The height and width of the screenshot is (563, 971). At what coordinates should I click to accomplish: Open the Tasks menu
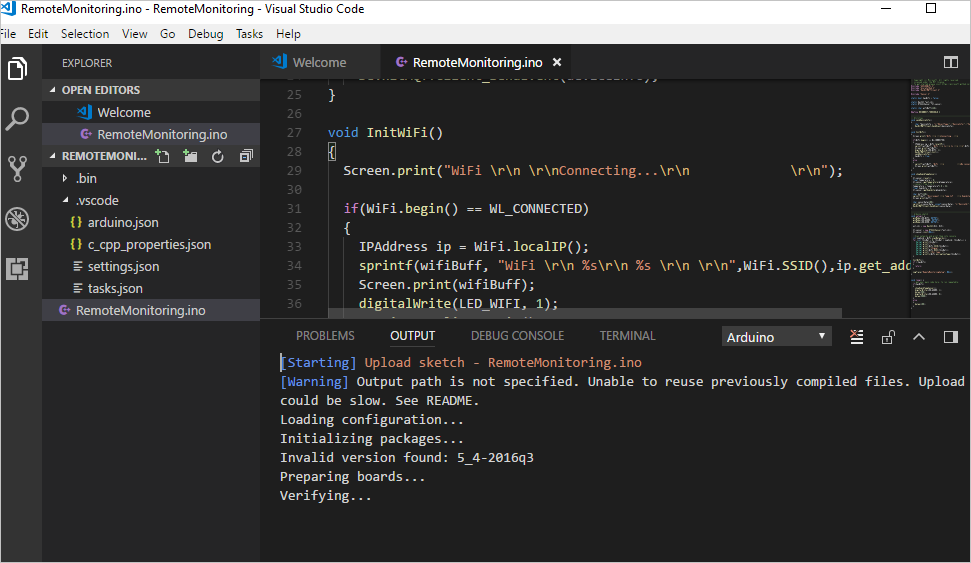click(249, 33)
